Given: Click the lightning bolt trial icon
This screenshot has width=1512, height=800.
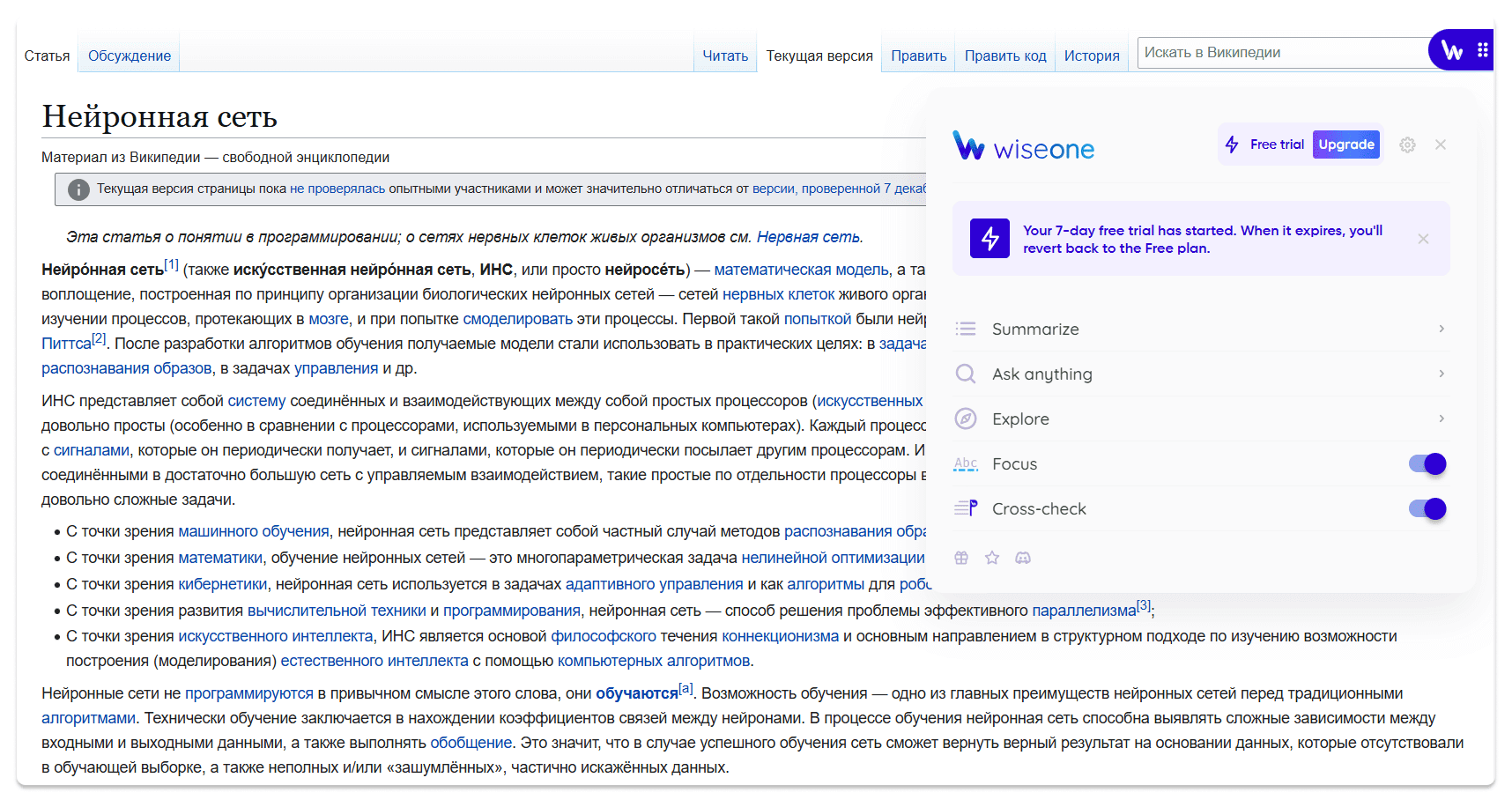Looking at the screenshot, I should click(x=1232, y=144).
